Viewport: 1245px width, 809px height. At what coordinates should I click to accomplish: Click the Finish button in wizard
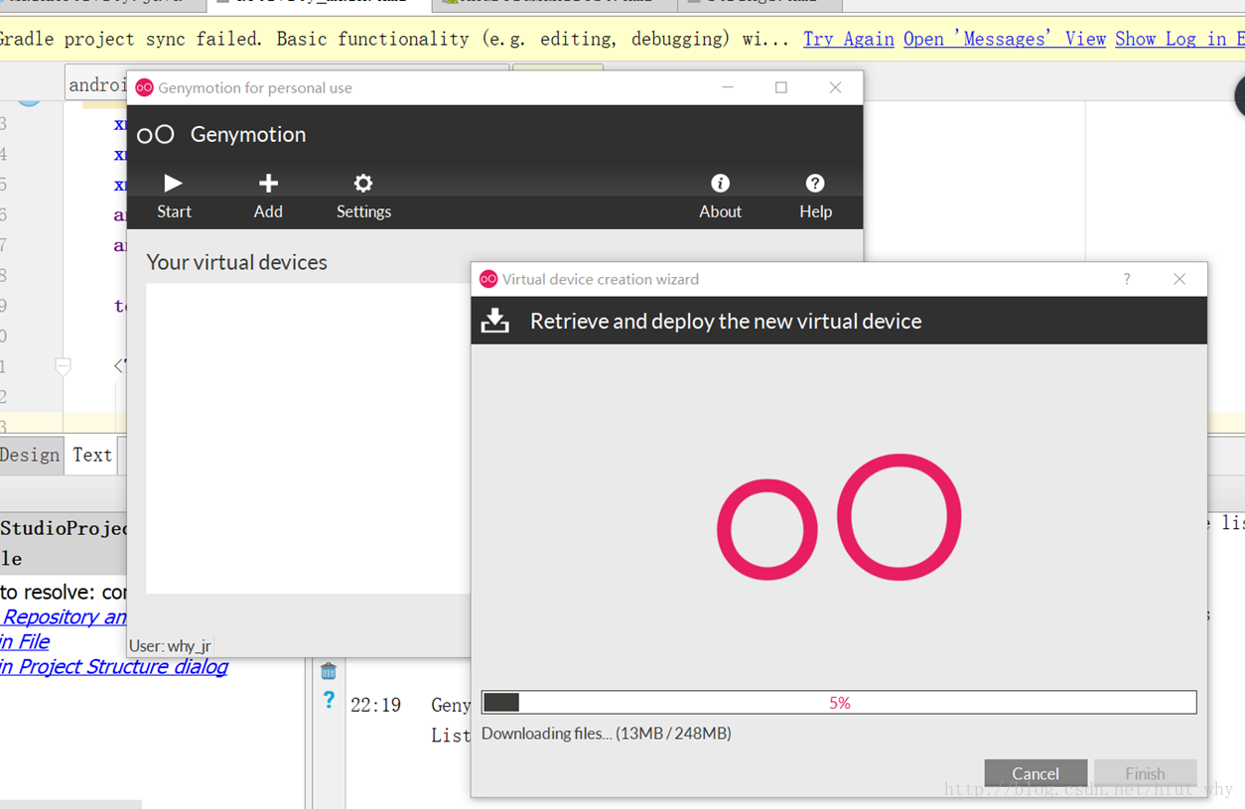click(x=1145, y=773)
